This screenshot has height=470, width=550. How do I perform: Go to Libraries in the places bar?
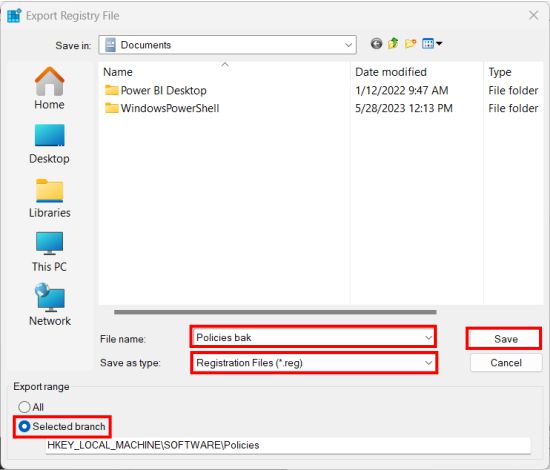[x=49, y=198]
